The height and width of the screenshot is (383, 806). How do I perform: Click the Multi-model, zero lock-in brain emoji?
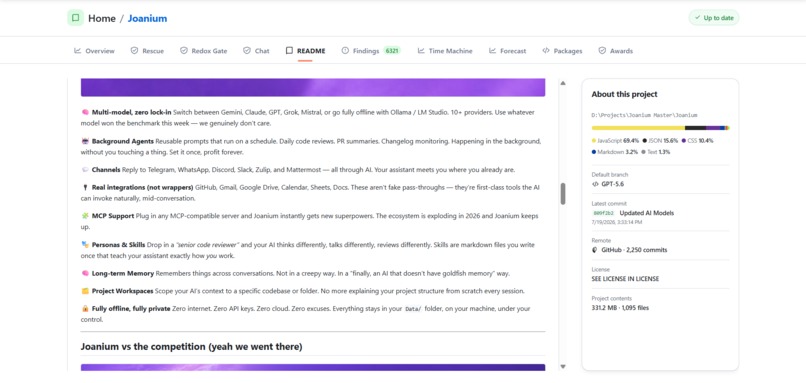[x=85, y=112]
